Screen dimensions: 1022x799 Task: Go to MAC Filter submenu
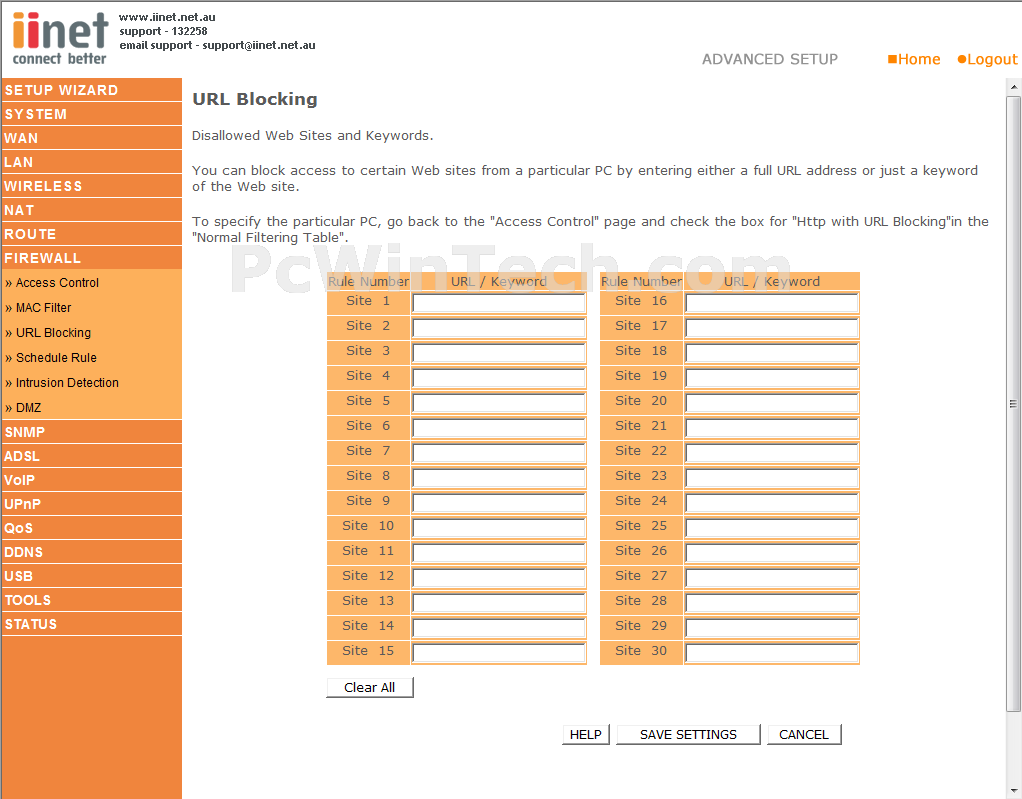point(43,308)
